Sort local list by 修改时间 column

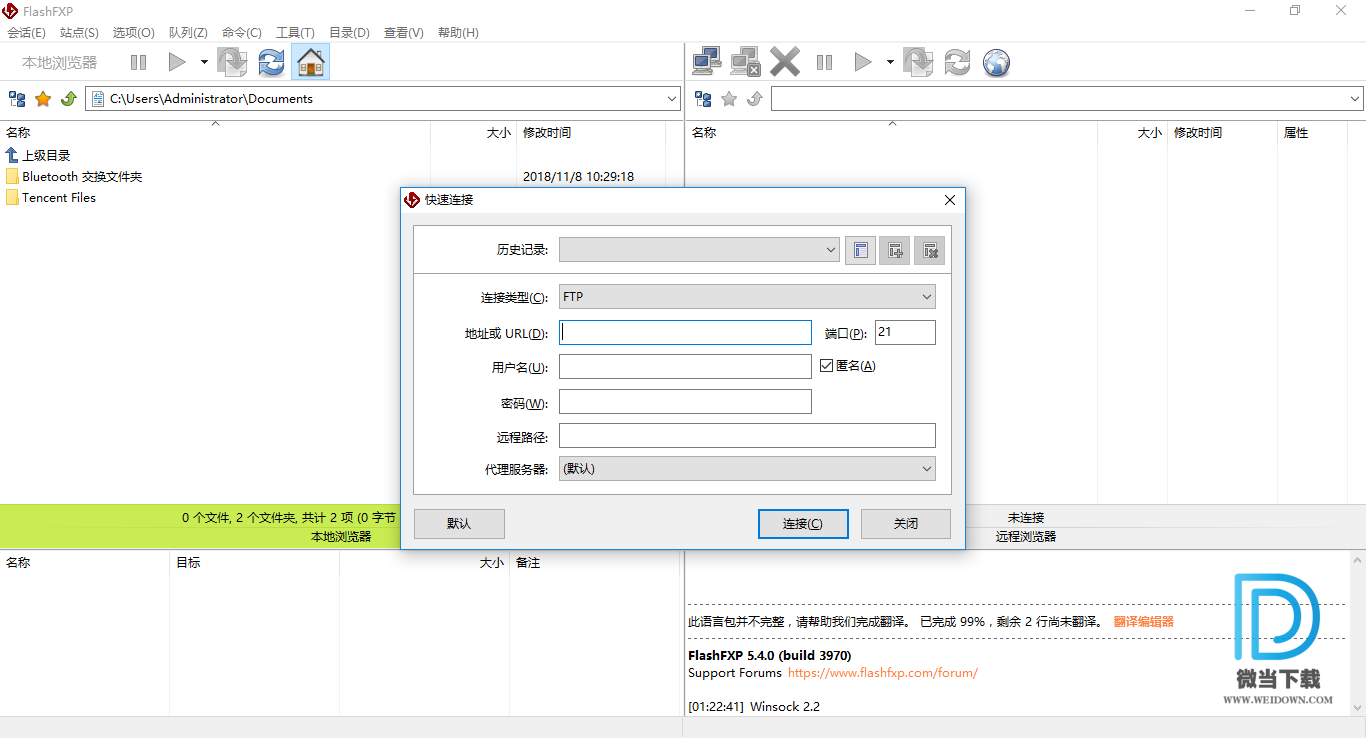591,132
